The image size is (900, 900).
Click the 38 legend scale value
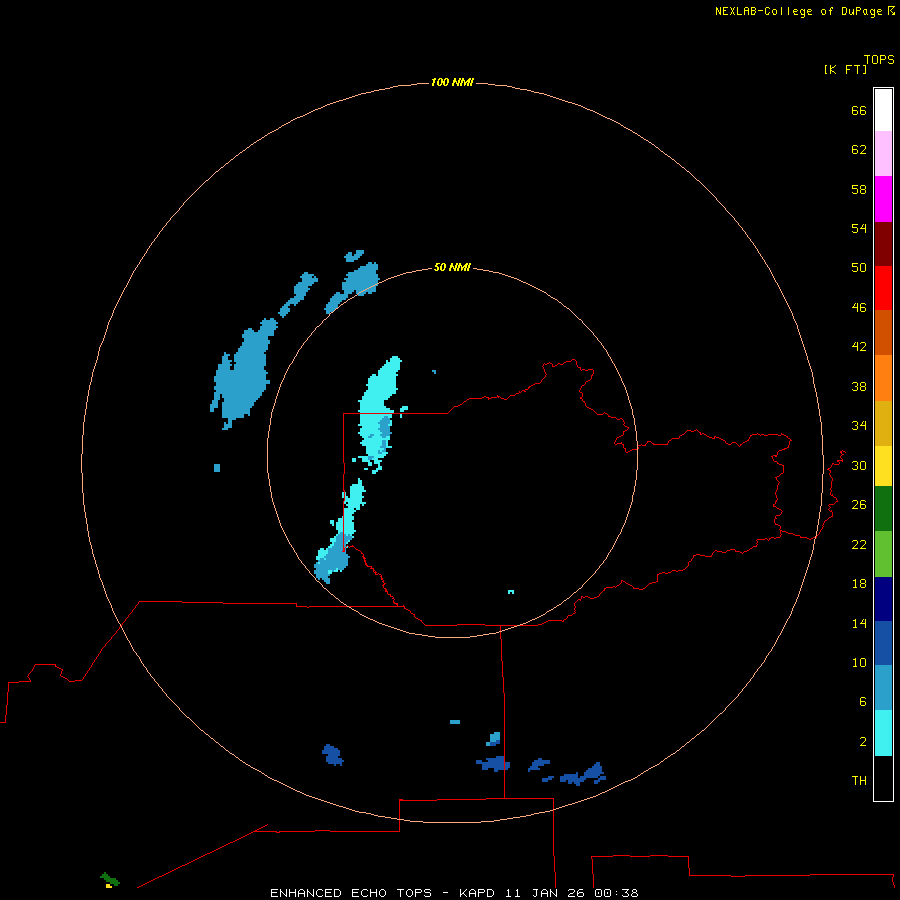(x=859, y=386)
